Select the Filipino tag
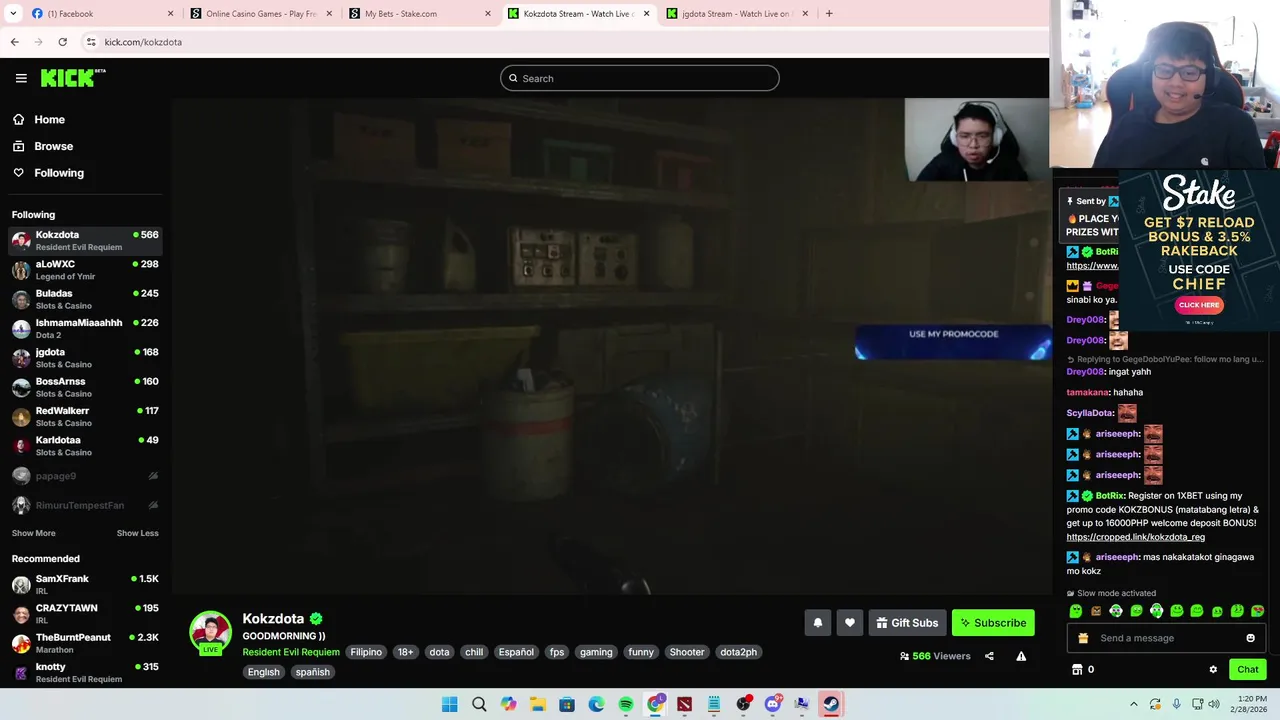 [366, 652]
